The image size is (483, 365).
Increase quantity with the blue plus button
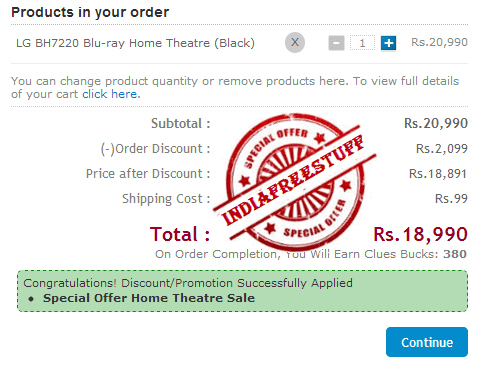pos(388,43)
